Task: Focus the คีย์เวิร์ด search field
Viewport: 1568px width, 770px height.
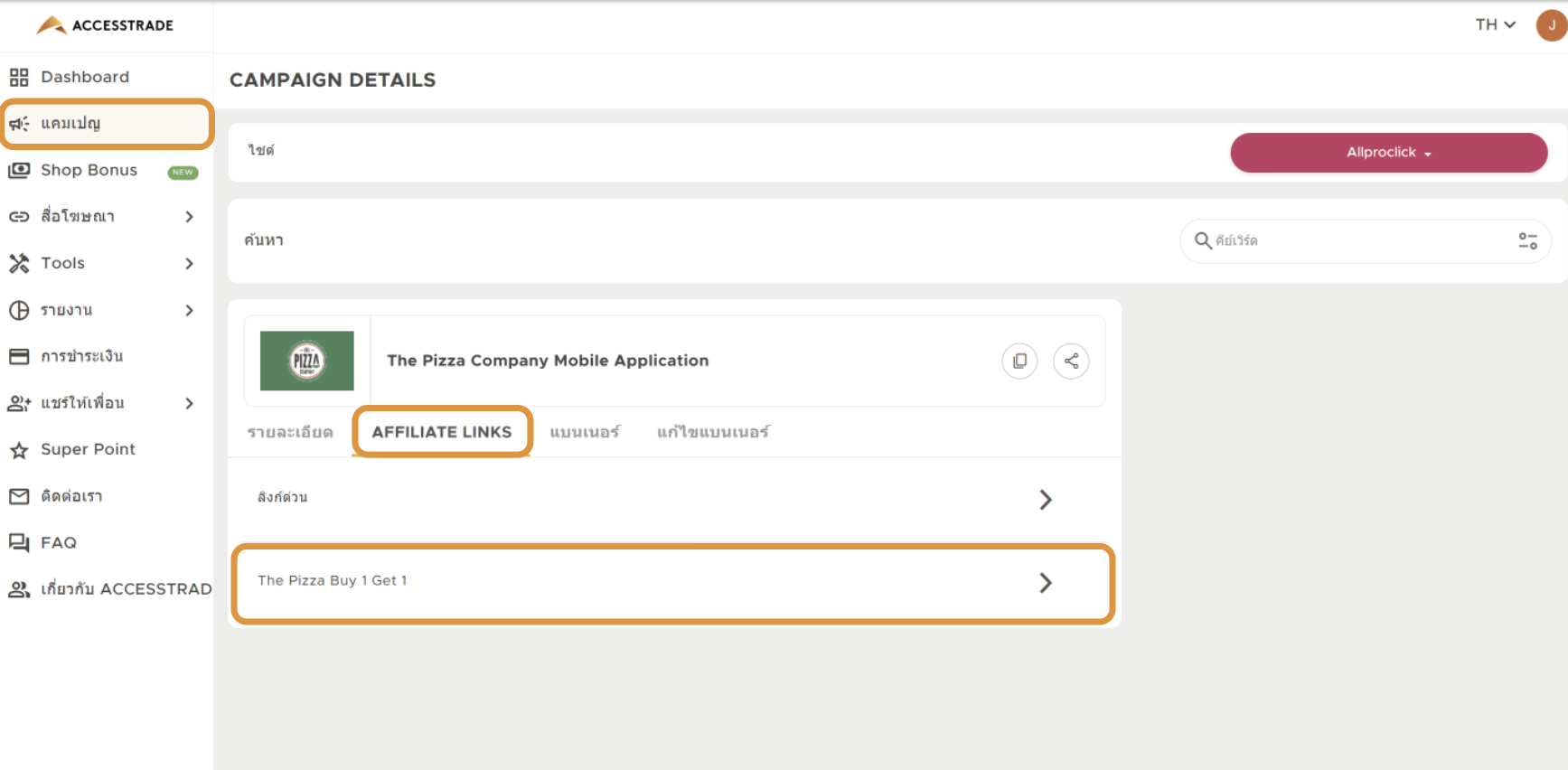Action: click(x=1365, y=240)
